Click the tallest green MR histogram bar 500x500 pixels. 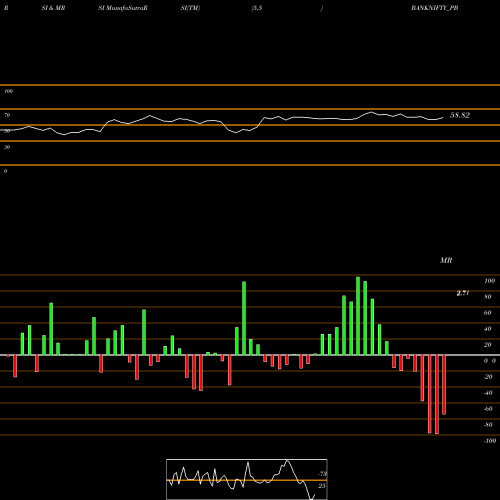[358, 316]
